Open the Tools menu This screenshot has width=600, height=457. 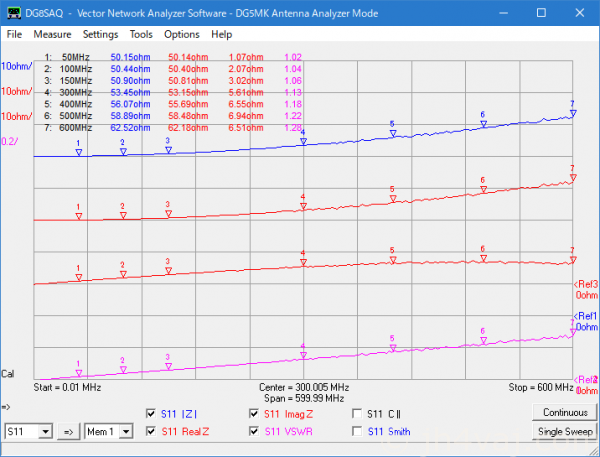pyautogui.click(x=141, y=34)
